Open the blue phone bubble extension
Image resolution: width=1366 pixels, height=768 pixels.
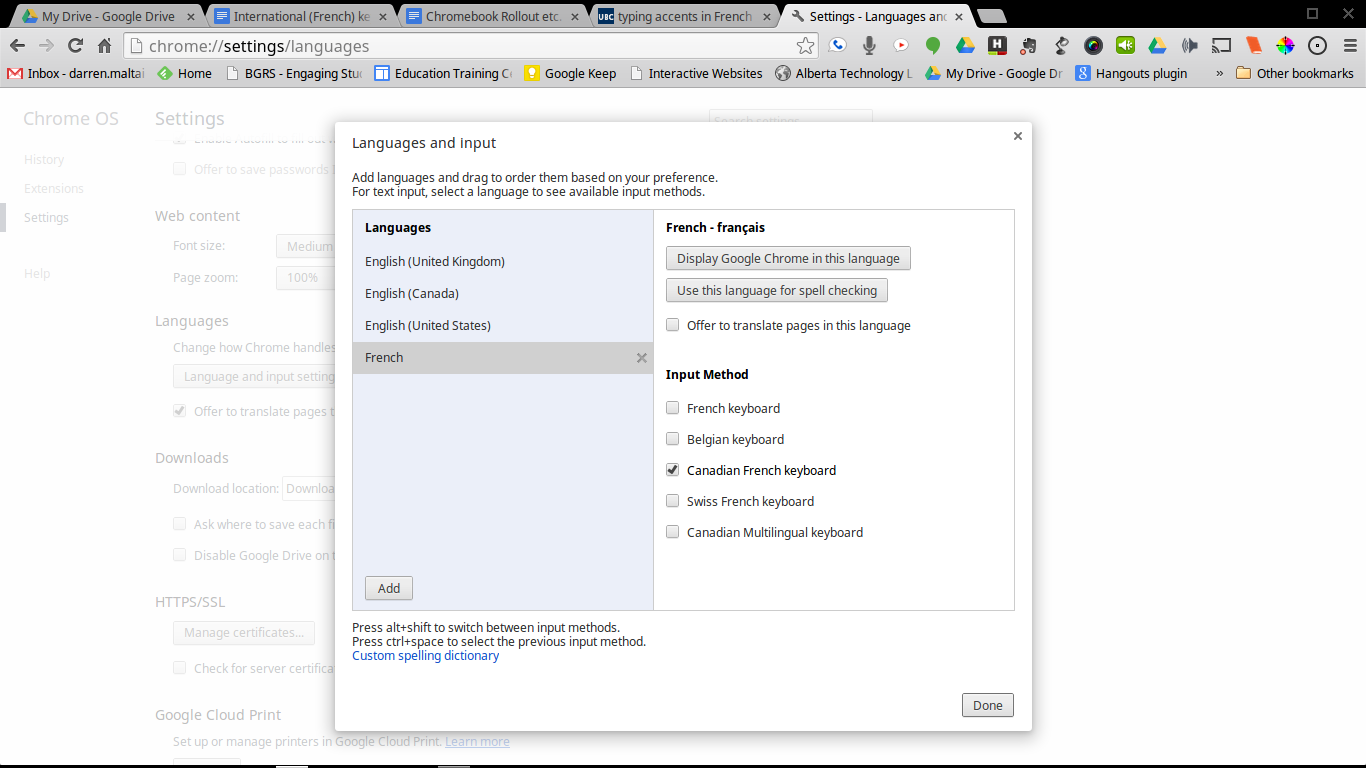click(837, 45)
